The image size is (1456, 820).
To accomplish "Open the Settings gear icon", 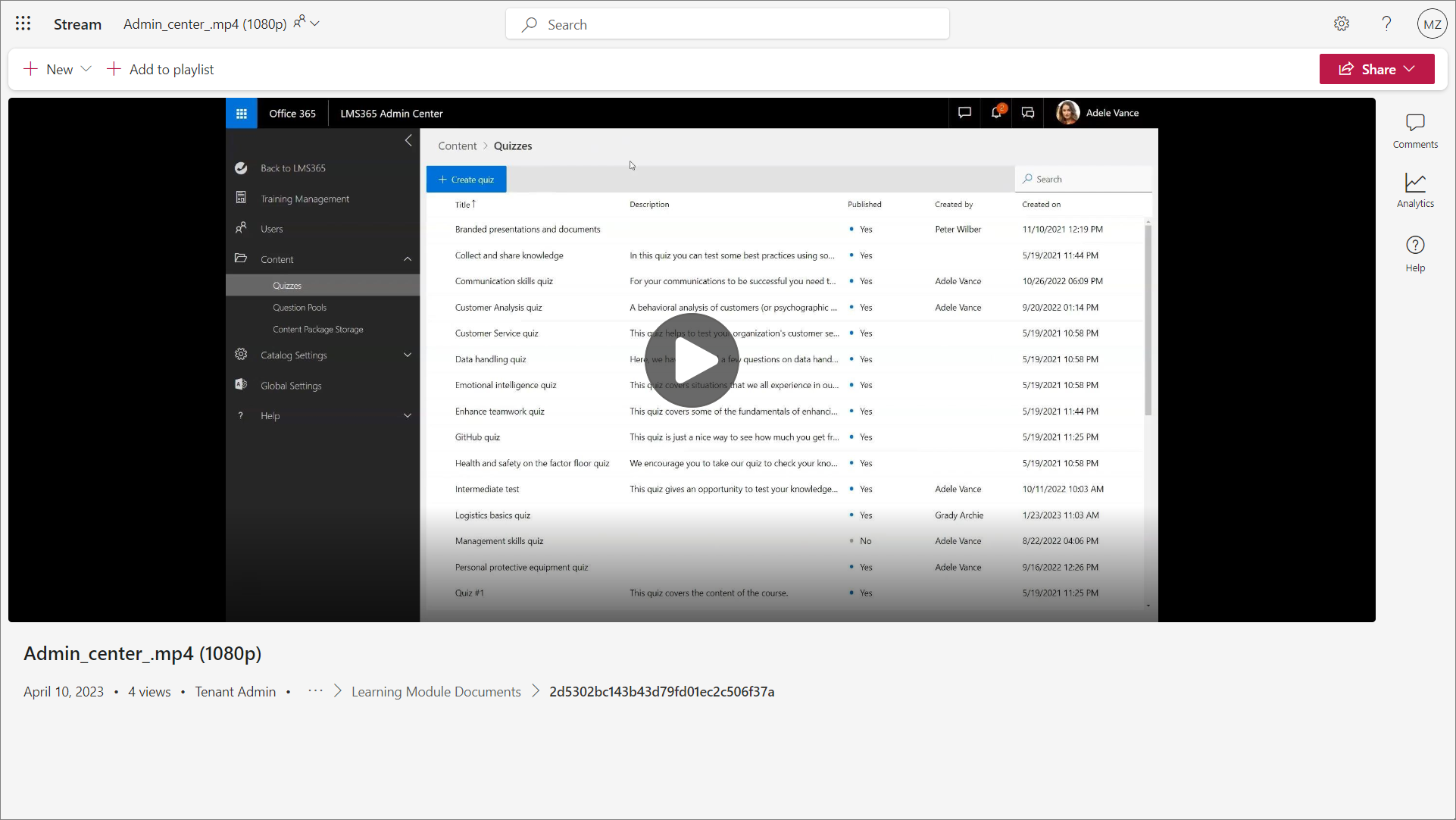I will 1341,23.
